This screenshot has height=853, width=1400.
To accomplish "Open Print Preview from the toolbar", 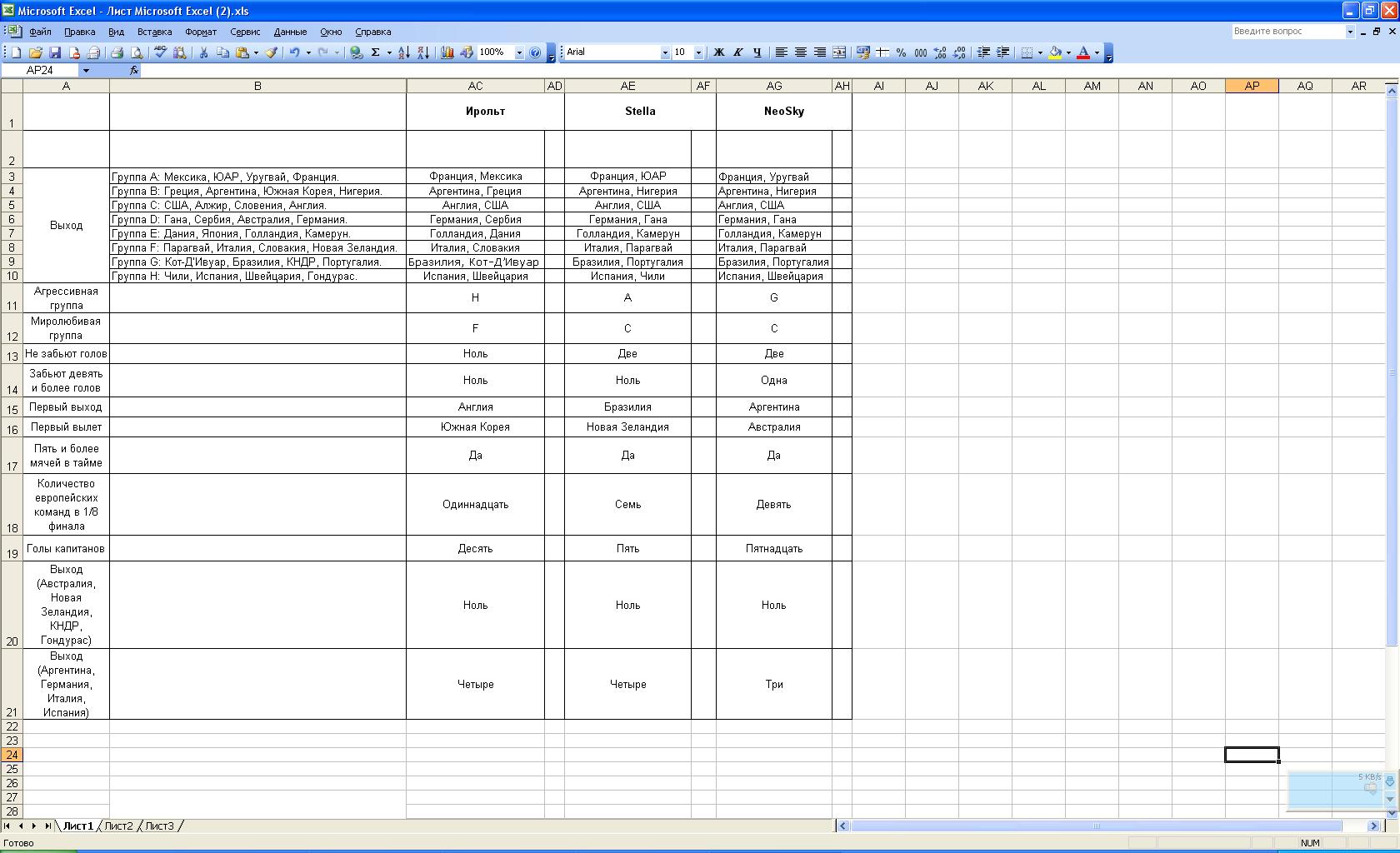I will click(137, 52).
